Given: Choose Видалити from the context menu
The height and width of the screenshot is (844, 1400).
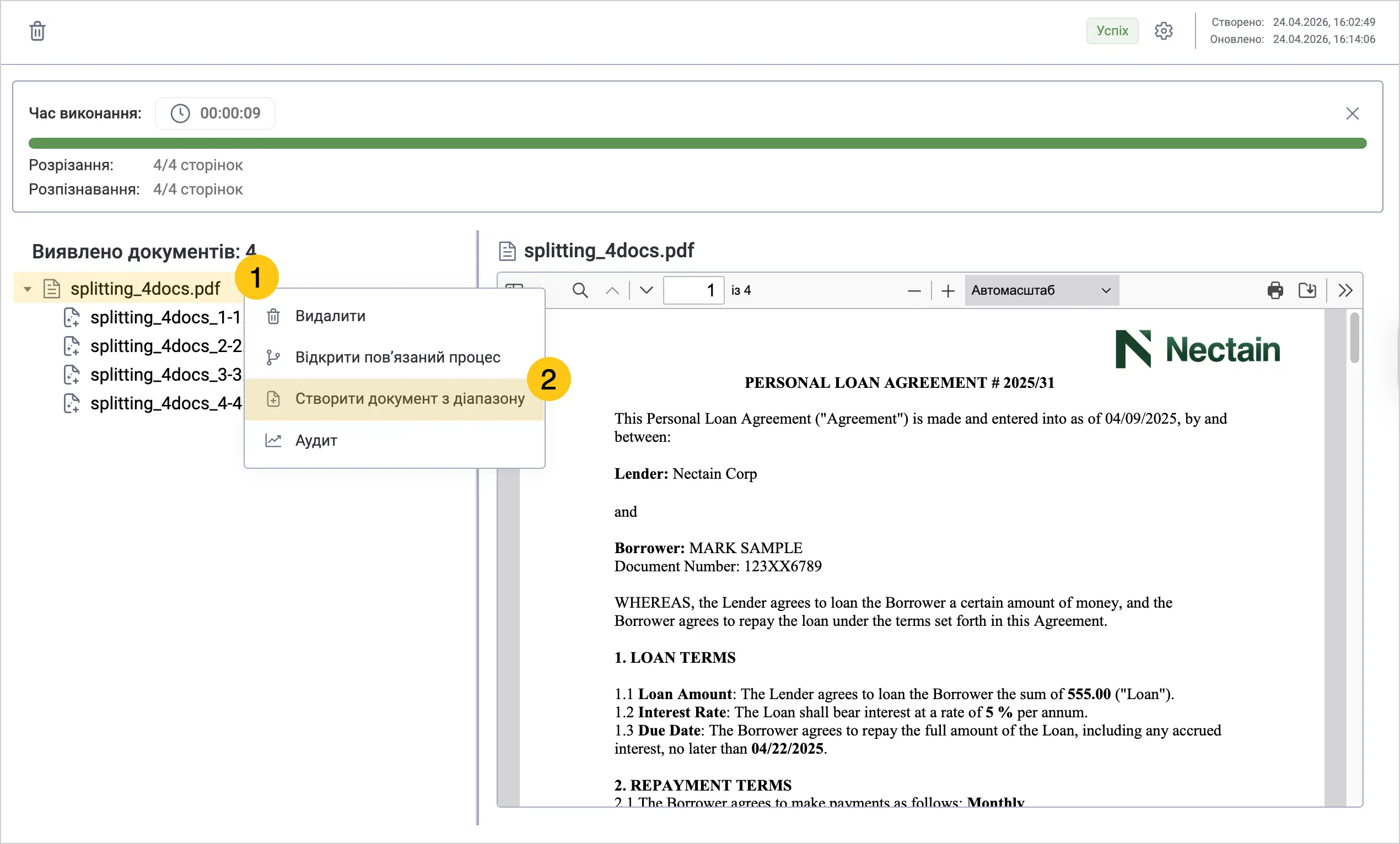Looking at the screenshot, I should pos(394,316).
